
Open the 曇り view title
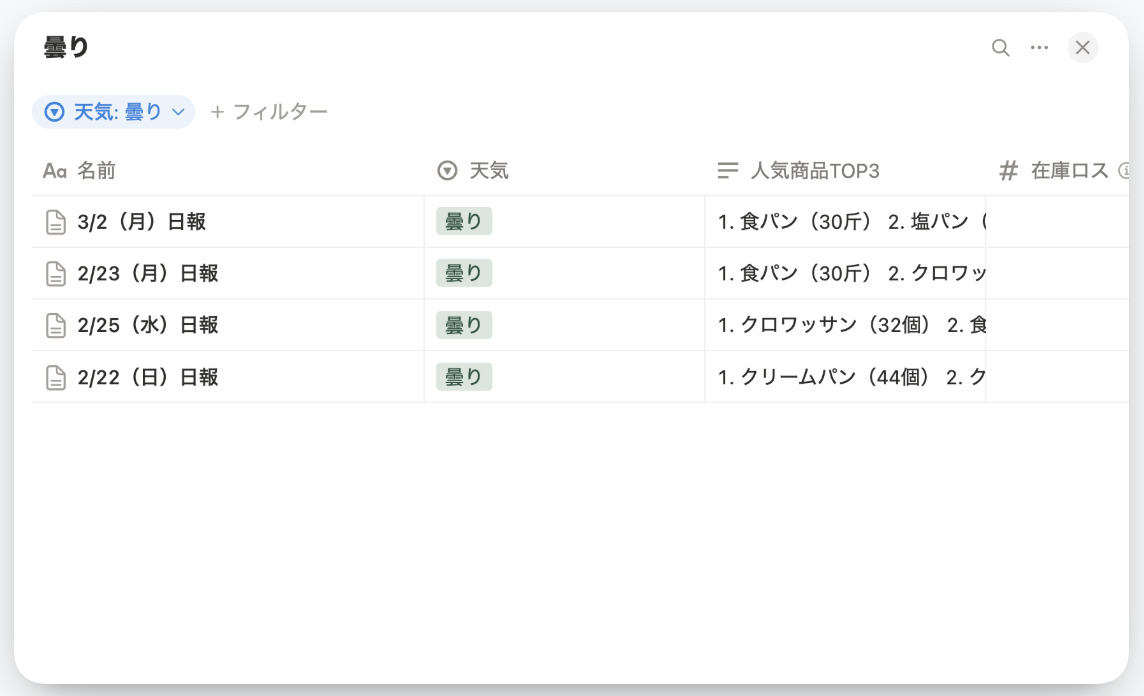(x=55, y=46)
